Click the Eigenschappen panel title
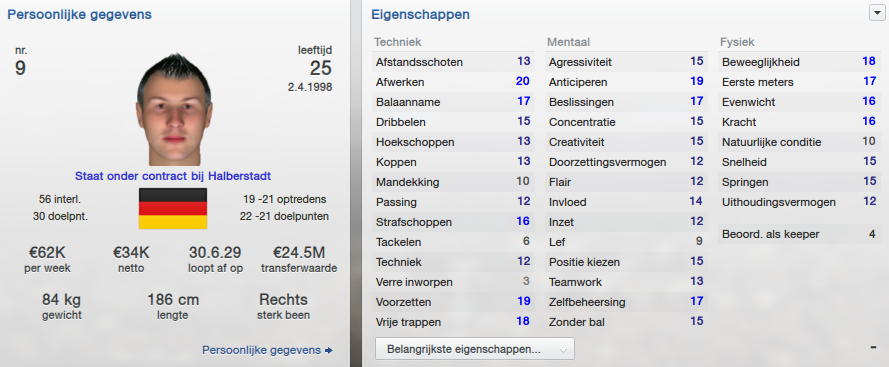889x367 pixels. pyautogui.click(x=420, y=15)
